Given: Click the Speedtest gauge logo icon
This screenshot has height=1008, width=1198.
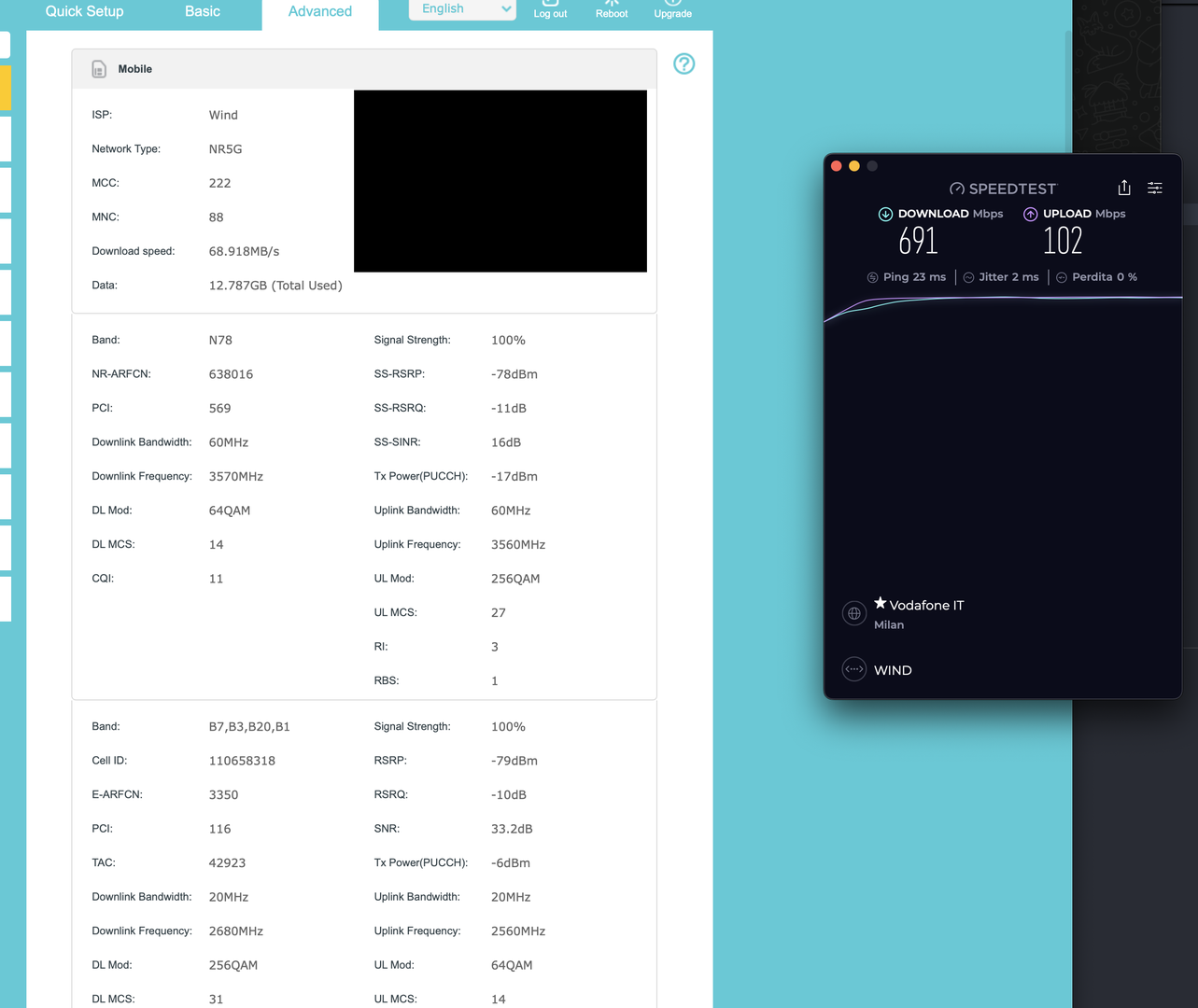Looking at the screenshot, I should pos(957,189).
